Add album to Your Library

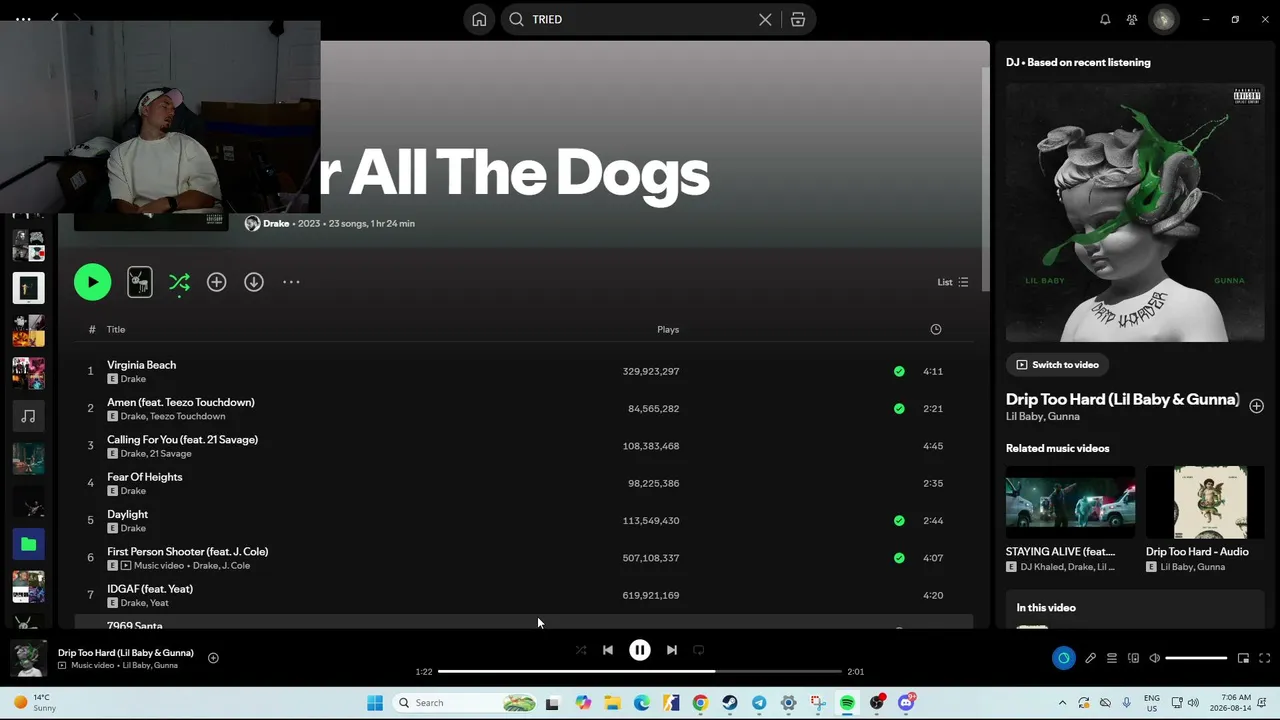pyautogui.click(x=216, y=282)
